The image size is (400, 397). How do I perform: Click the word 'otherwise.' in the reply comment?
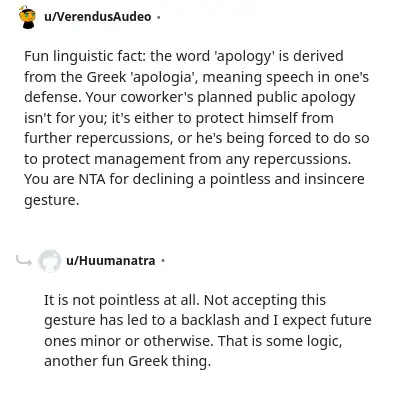(179, 341)
